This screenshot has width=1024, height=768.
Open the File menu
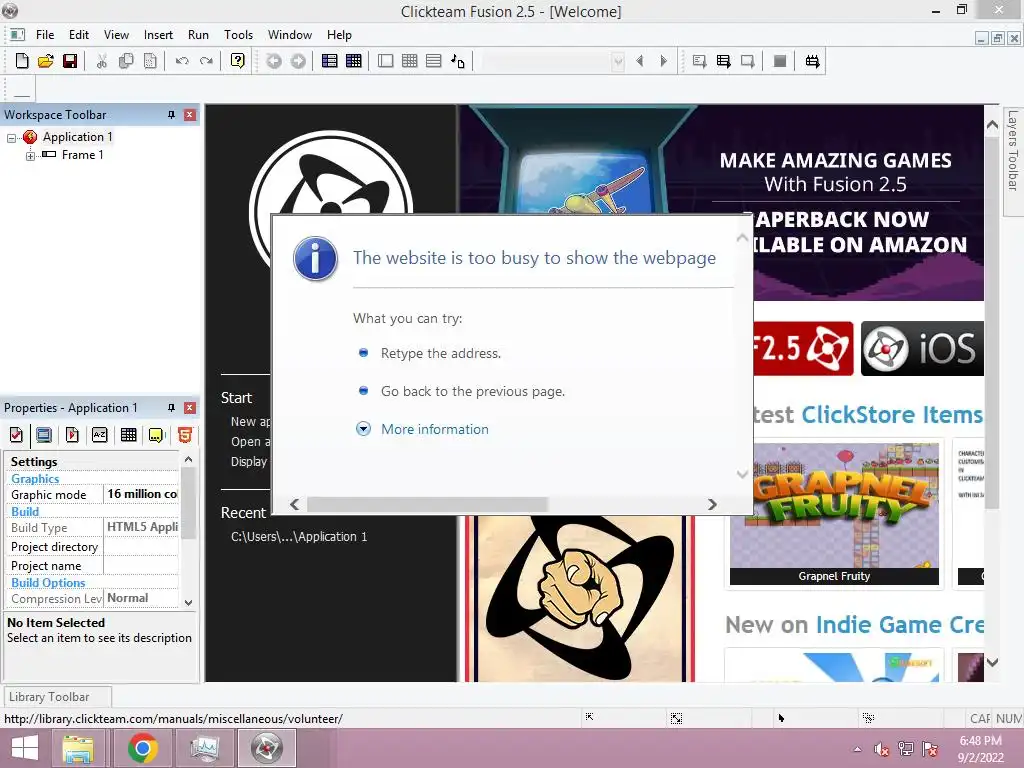pyautogui.click(x=45, y=35)
